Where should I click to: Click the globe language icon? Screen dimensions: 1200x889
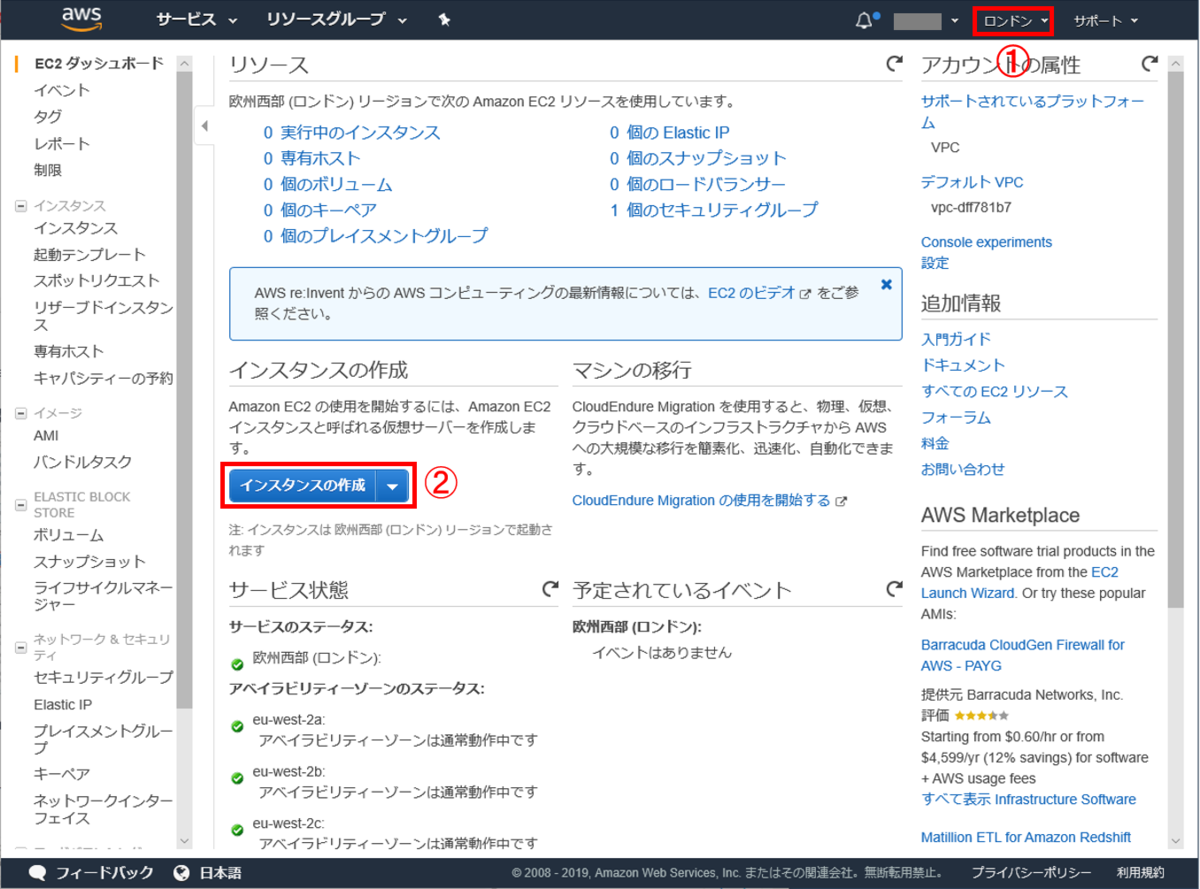point(182,872)
